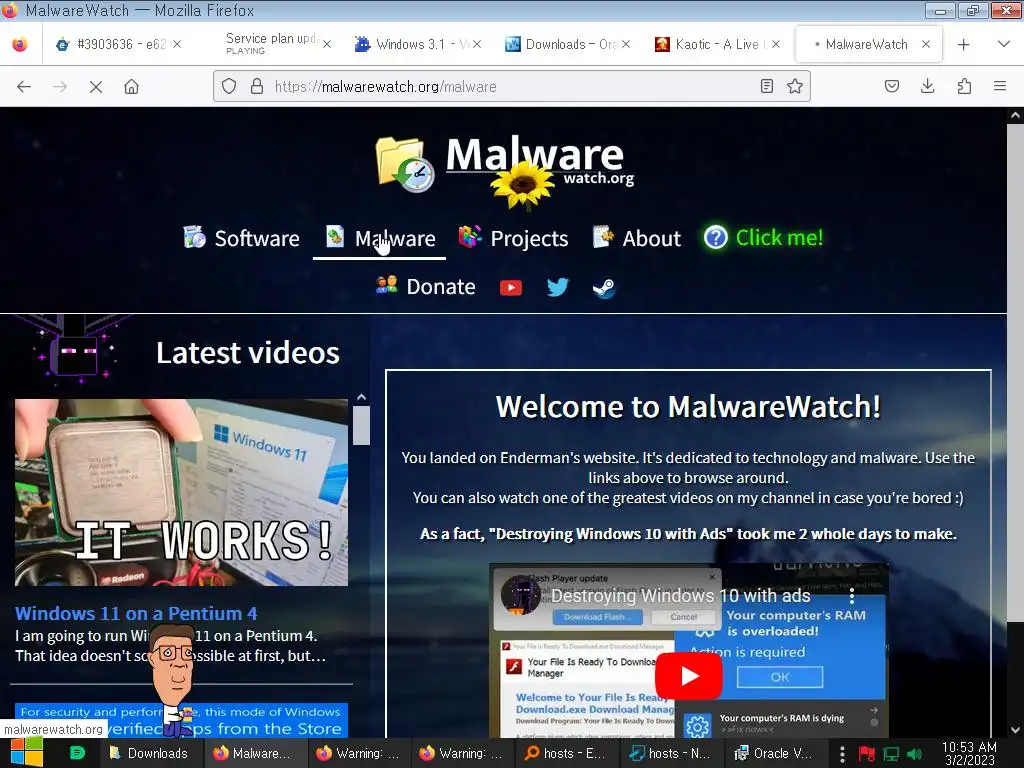The width and height of the screenshot is (1024, 768).
Task: Click the Destroying Windows 10 with ads title
Action: [x=680, y=596]
